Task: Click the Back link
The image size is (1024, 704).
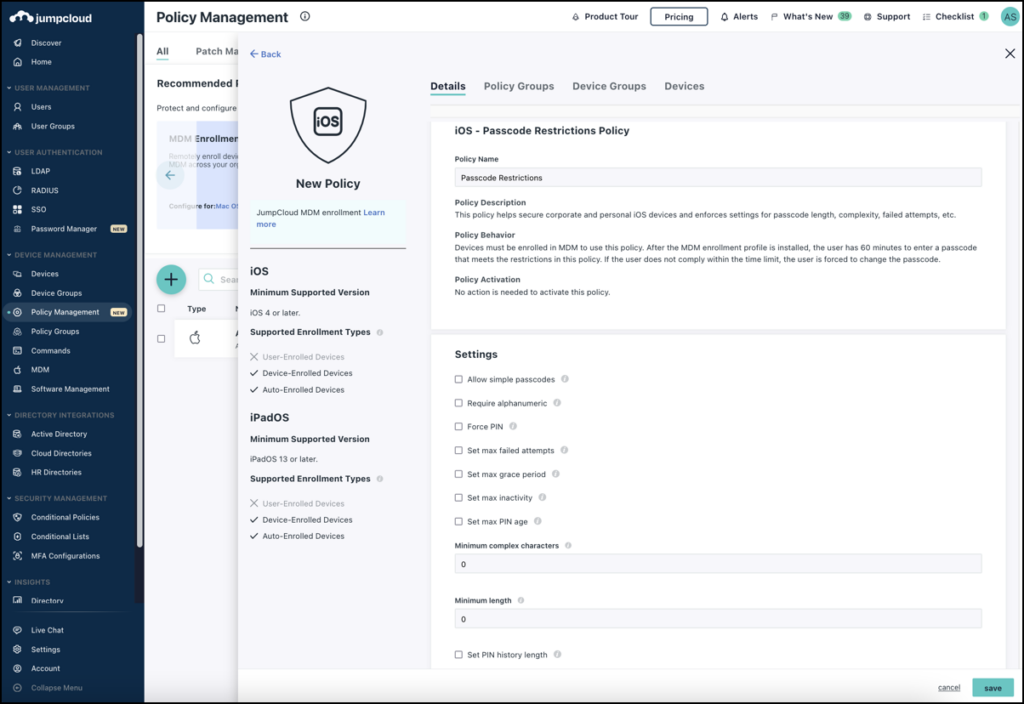Action: [x=265, y=54]
